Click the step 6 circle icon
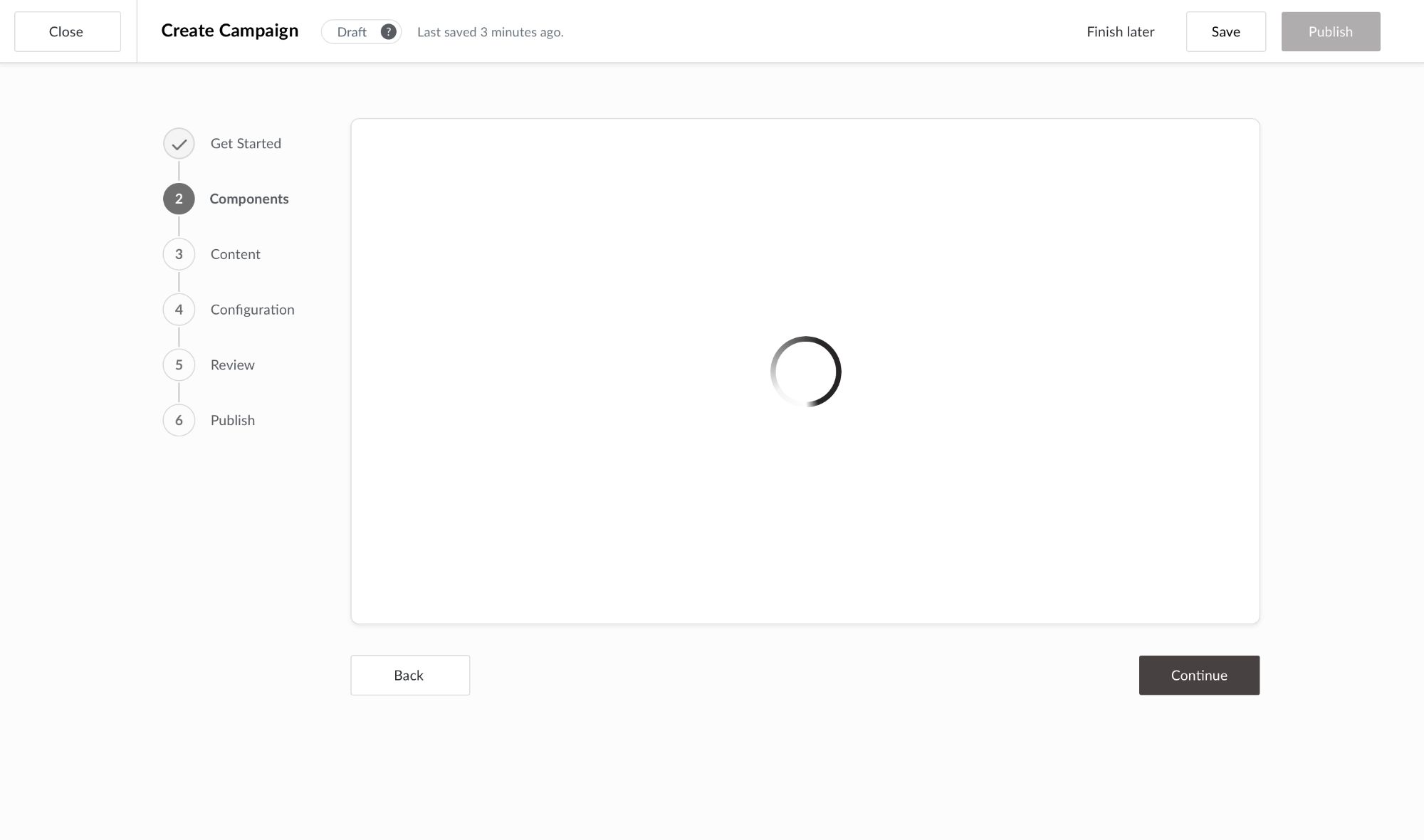This screenshot has width=1424, height=840. click(x=179, y=421)
